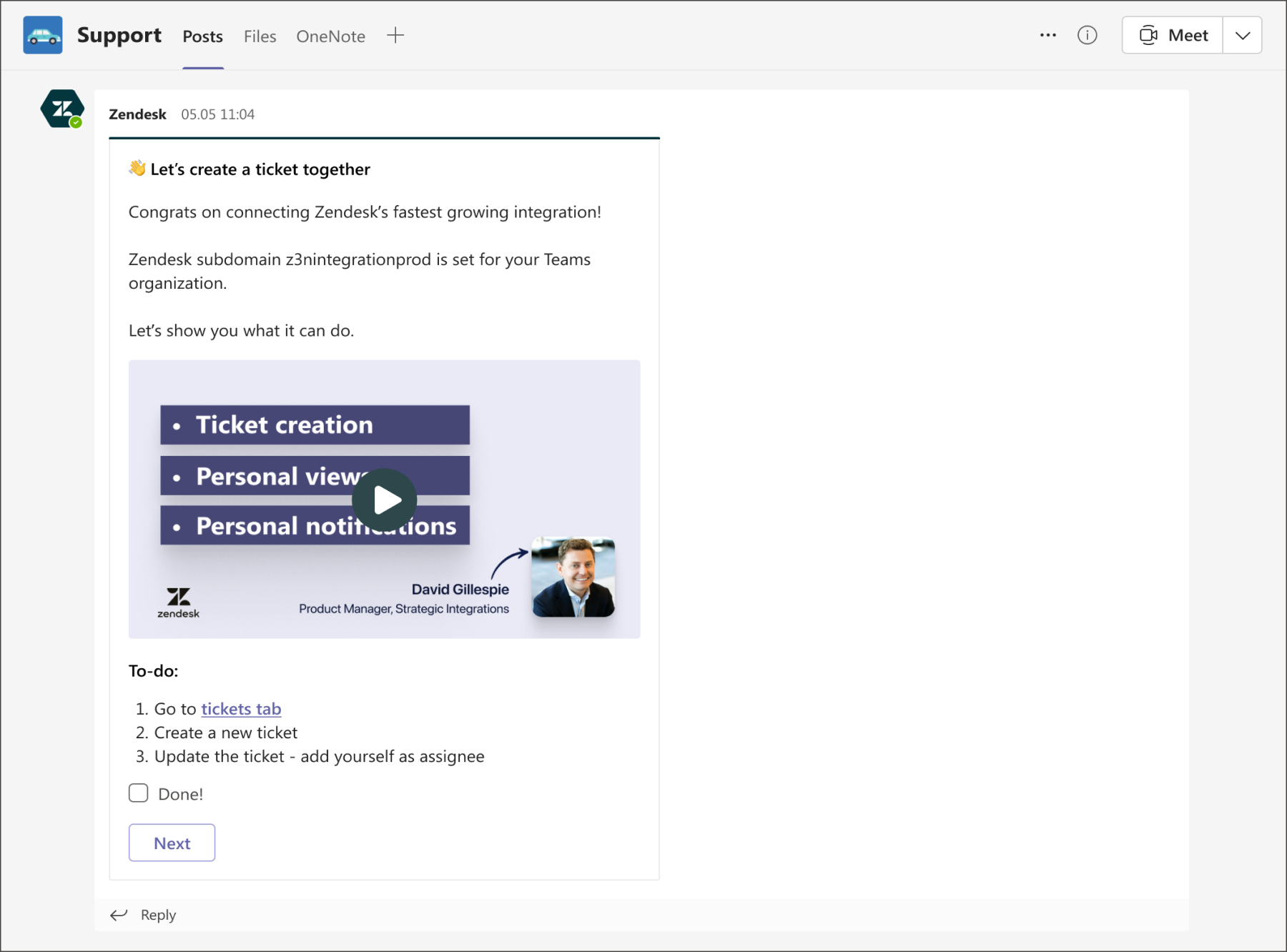Viewport: 1287px width, 952px height.
Task: Click the Next button
Action: click(x=172, y=843)
